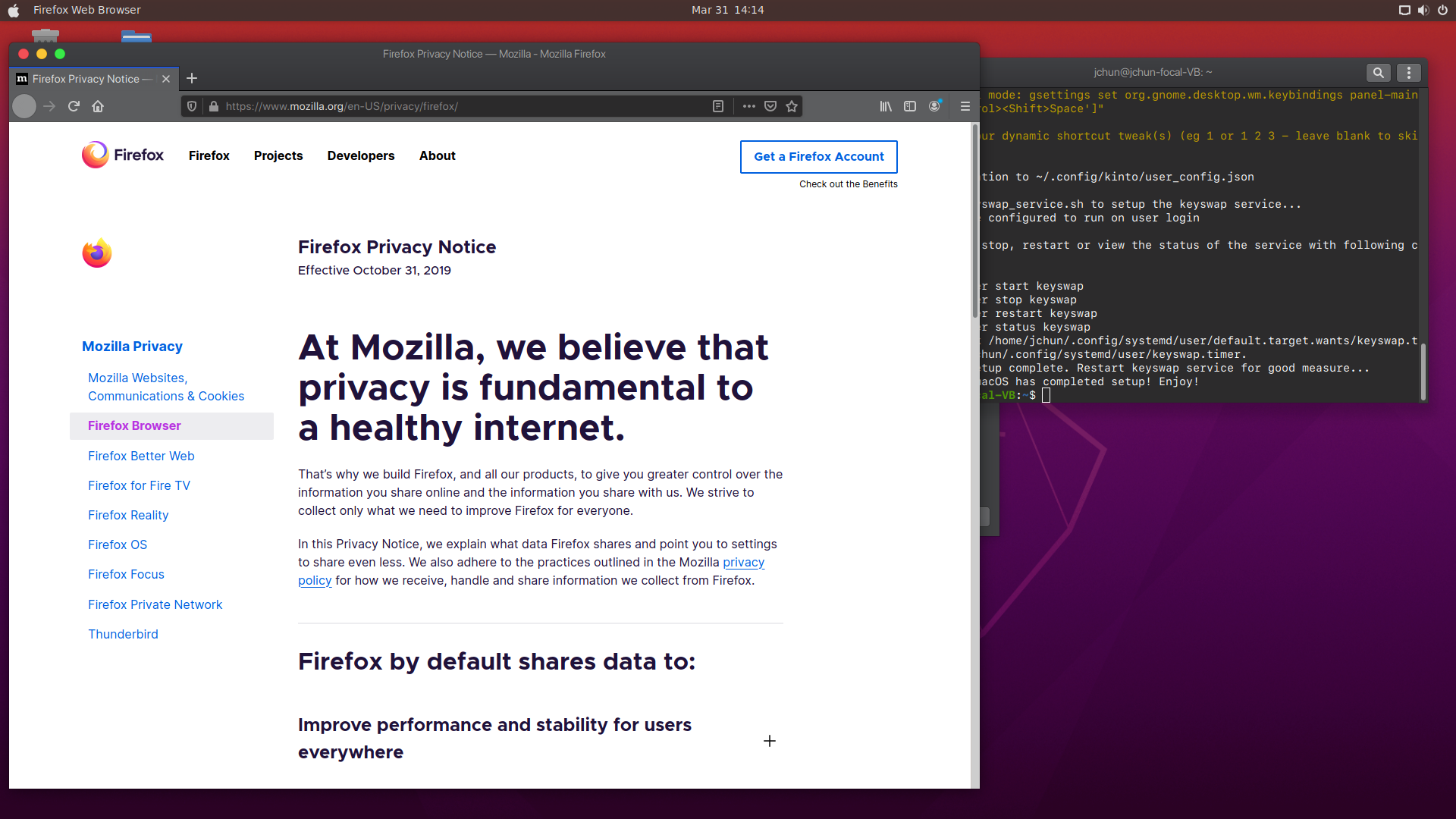Bookmark this page with star icon
The height and width of the screenshot is (819, 1456).
[x=792, y=106]
